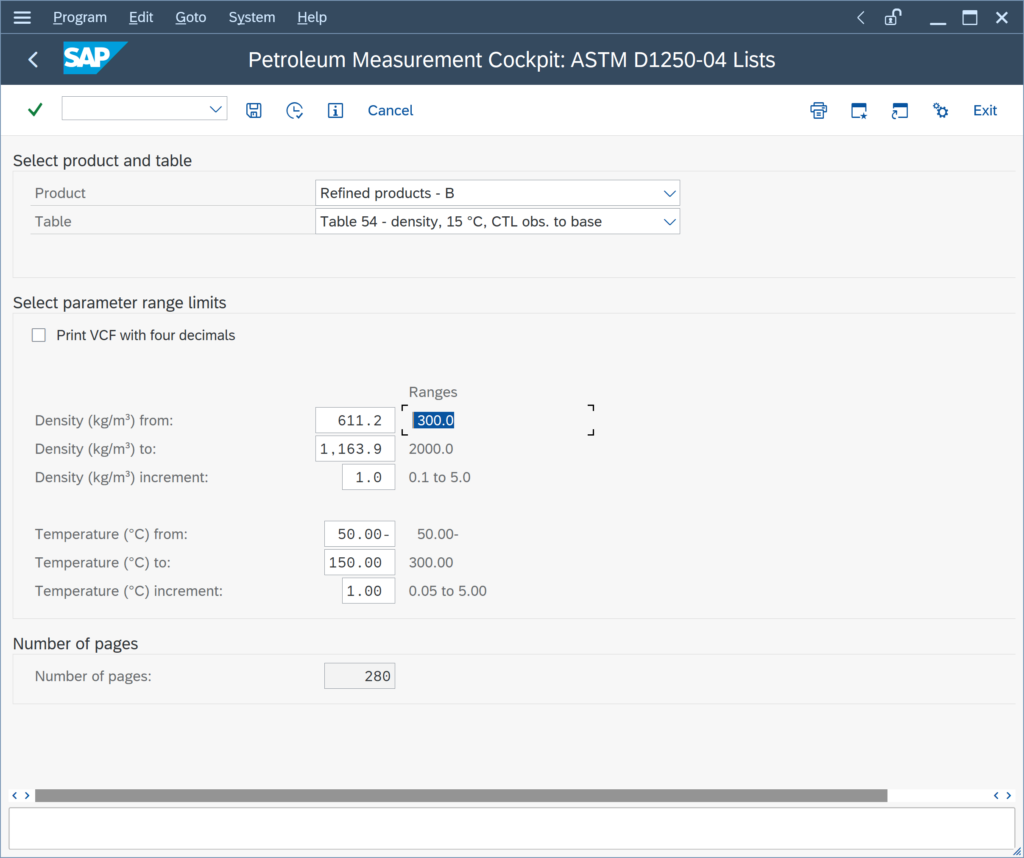1024x858 pixels.
Task: Click the status bar message area
Action: click(511, 829)
